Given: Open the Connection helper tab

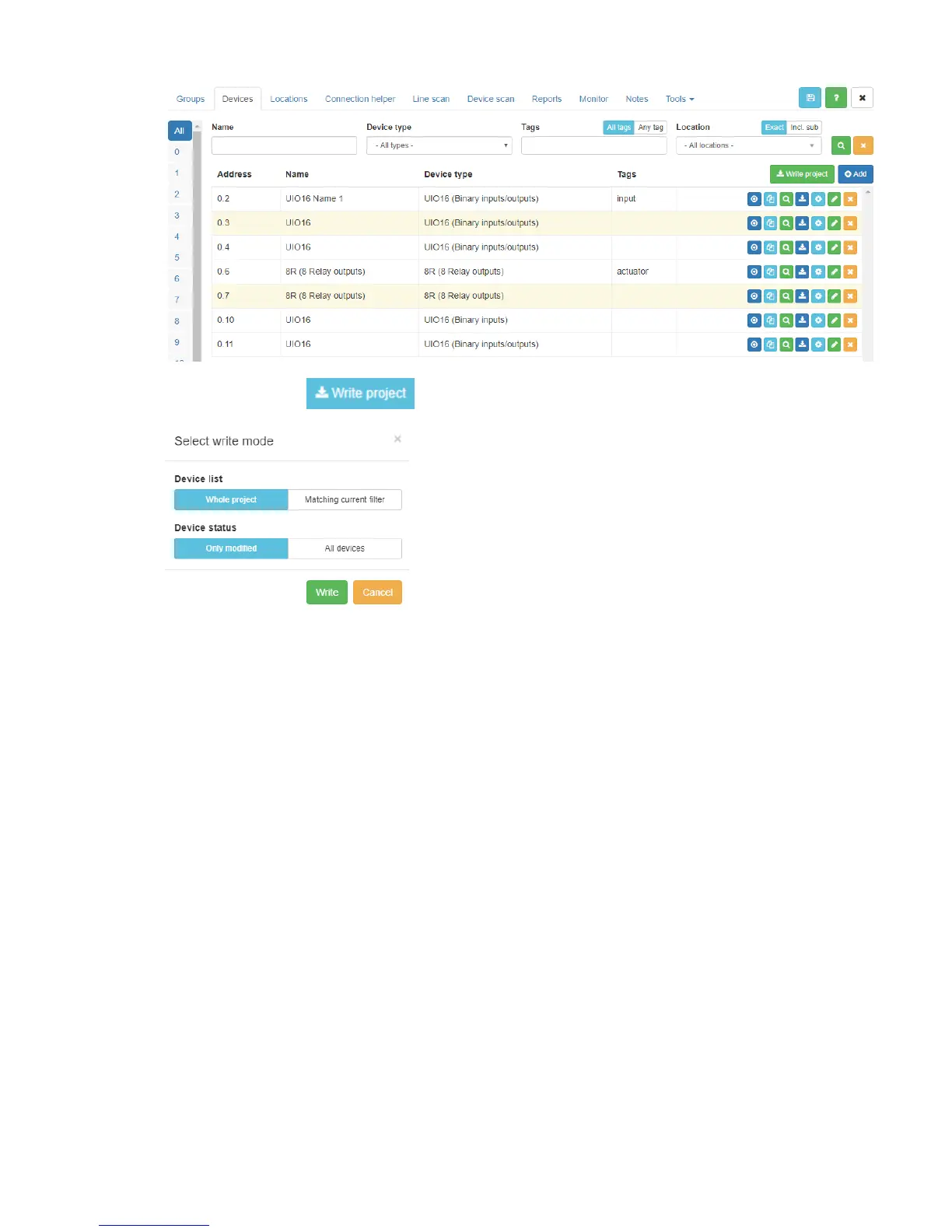Looking at the screenshot, I should coord(360,99).
